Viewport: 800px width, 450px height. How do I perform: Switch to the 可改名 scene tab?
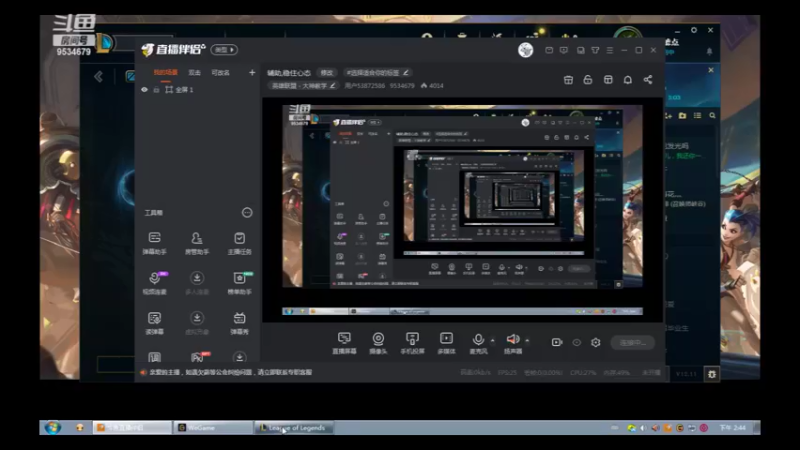click(220, 73)
